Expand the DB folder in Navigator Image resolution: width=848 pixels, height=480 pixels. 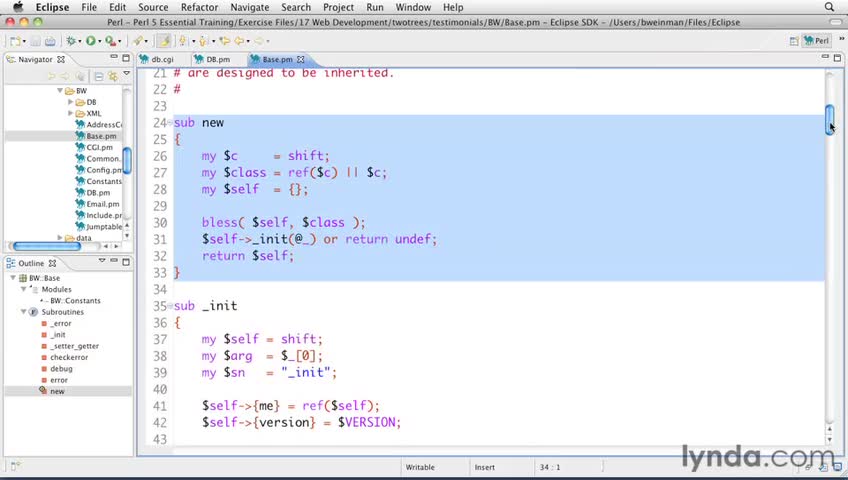[70, 102]
